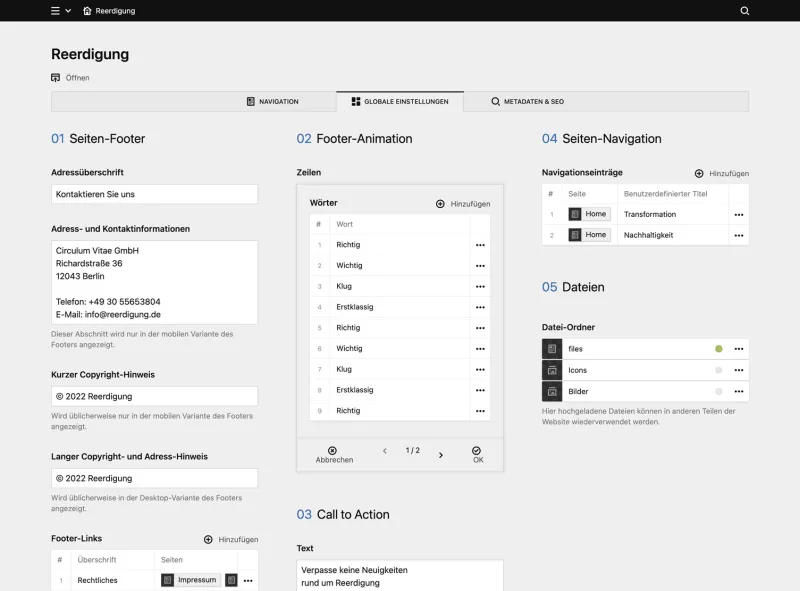The width and height of the screenshot is (800, 591).
Task: Toggle the status dot next to Bilder folder
Action: [717, 390]
